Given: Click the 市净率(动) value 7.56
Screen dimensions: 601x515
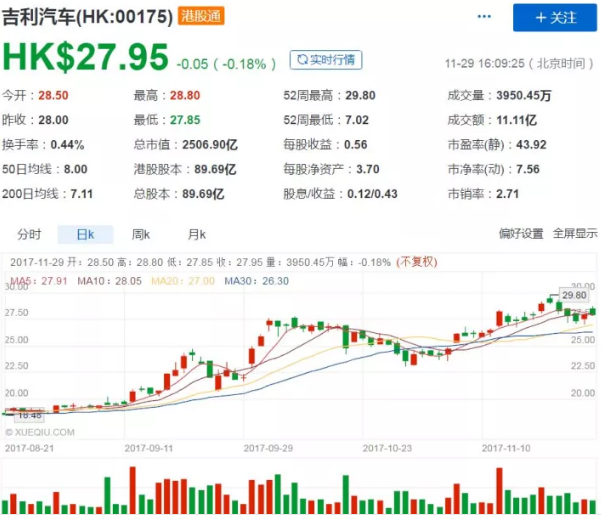Looking at the screenshot, I should (x=528, y=169).
